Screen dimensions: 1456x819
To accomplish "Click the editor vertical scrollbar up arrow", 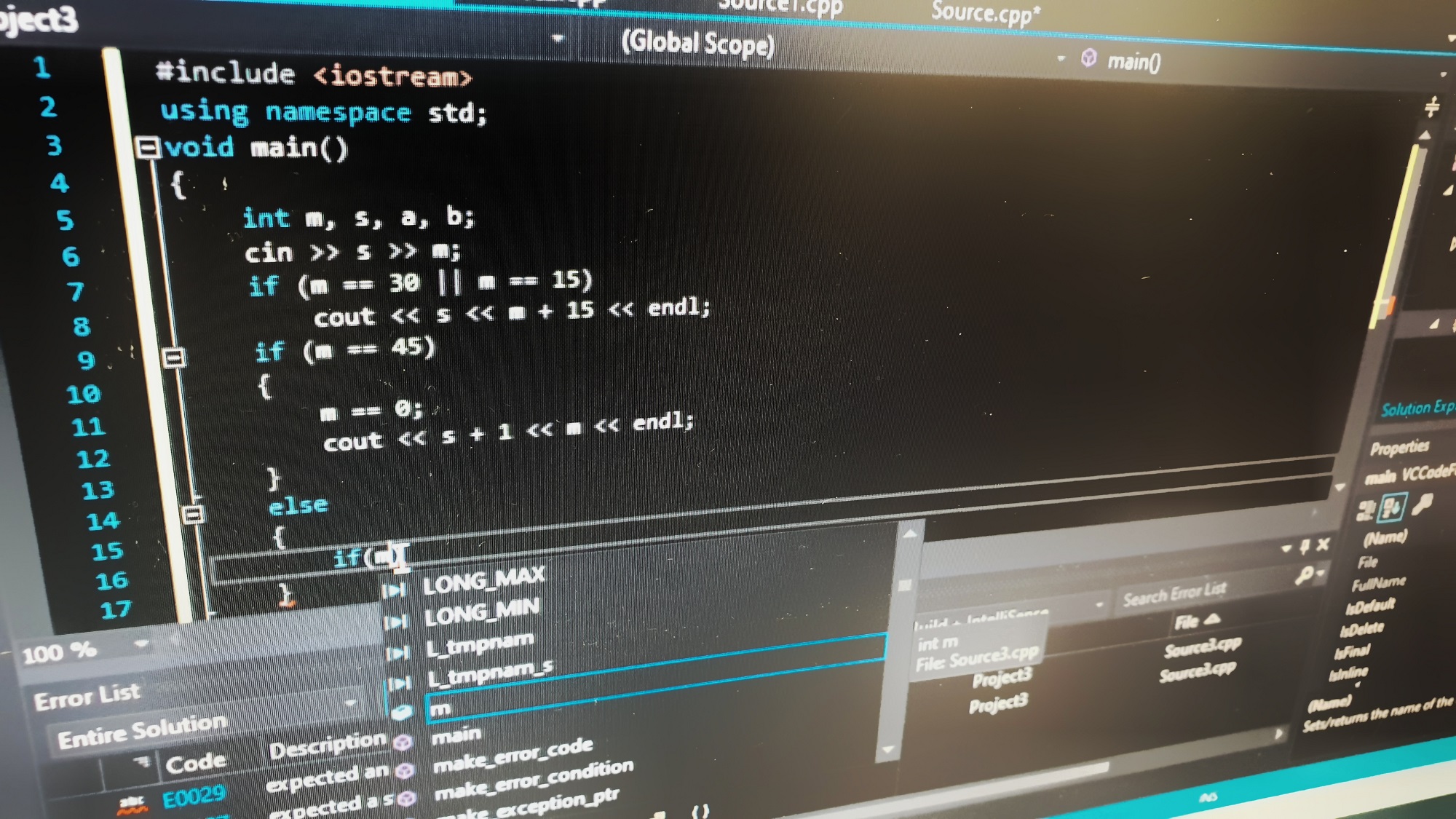I will tap(1425, 135).
